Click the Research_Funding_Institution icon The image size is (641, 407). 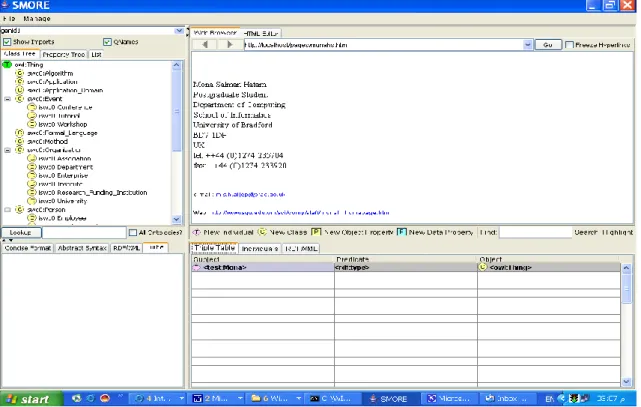click(32, 192)
